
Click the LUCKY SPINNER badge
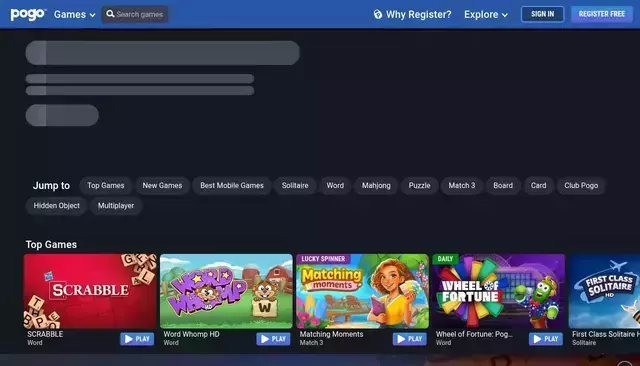point(323,259)
